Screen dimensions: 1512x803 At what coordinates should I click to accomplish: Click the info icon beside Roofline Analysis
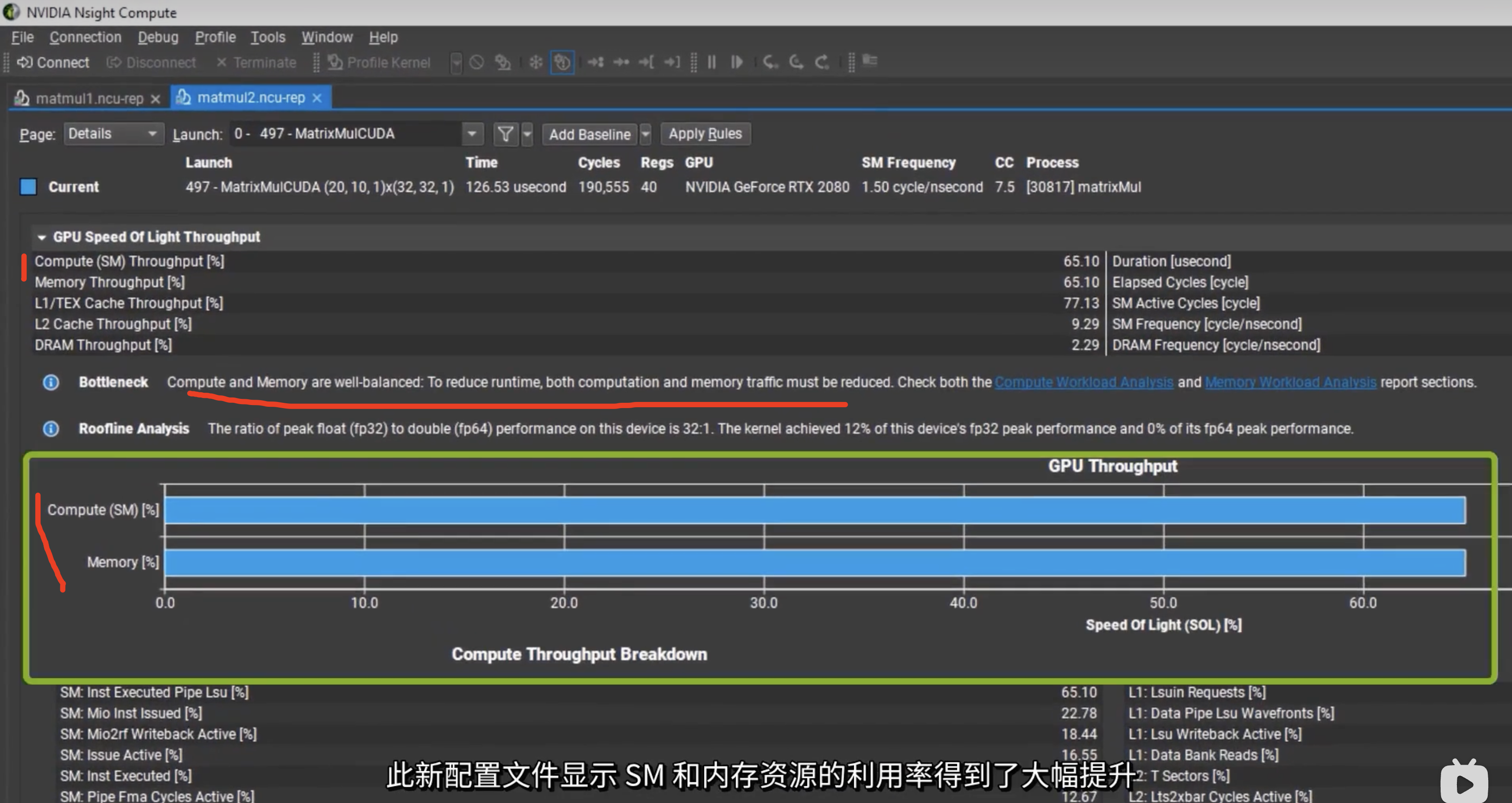[51, 428]
